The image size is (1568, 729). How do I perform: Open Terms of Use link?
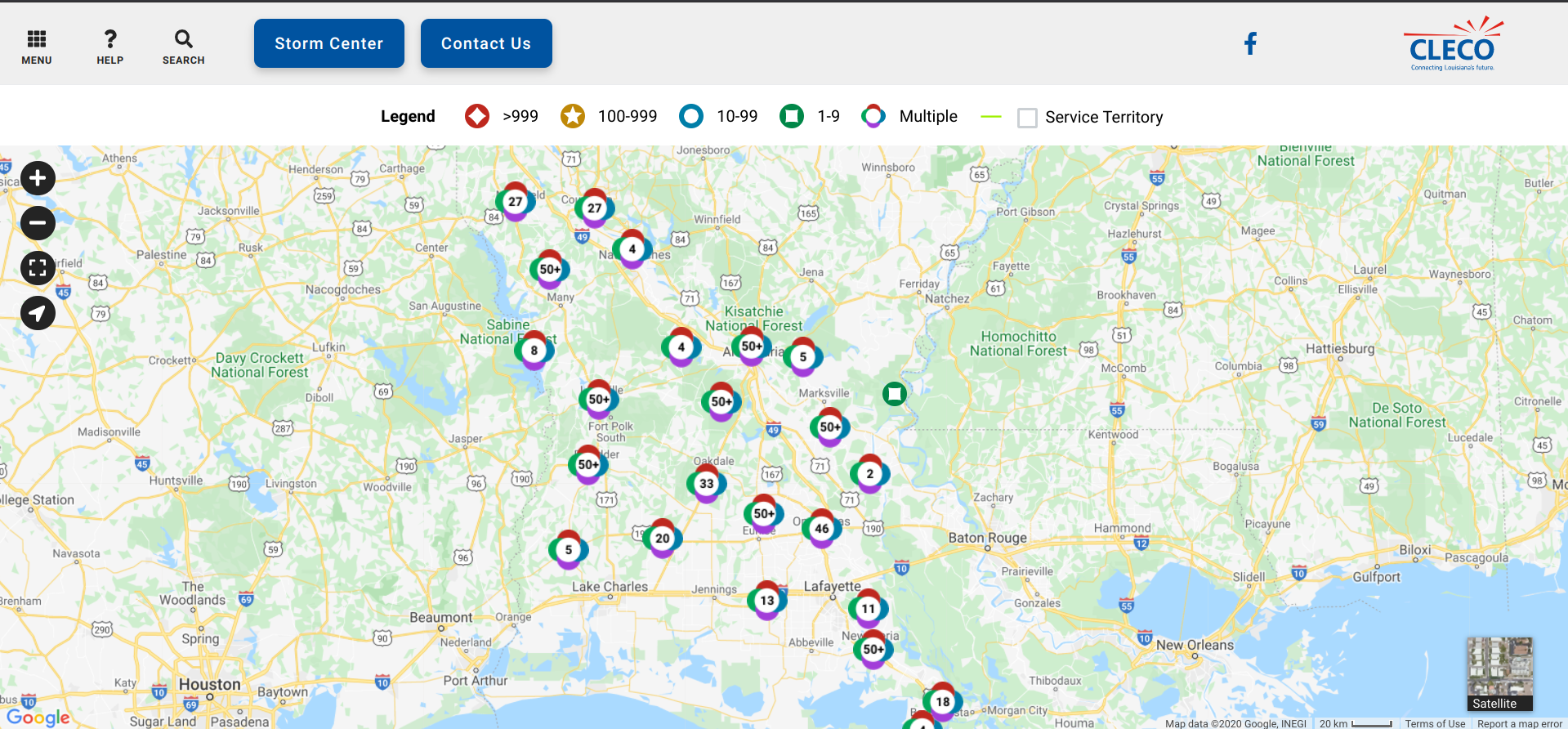point(1436,723)
